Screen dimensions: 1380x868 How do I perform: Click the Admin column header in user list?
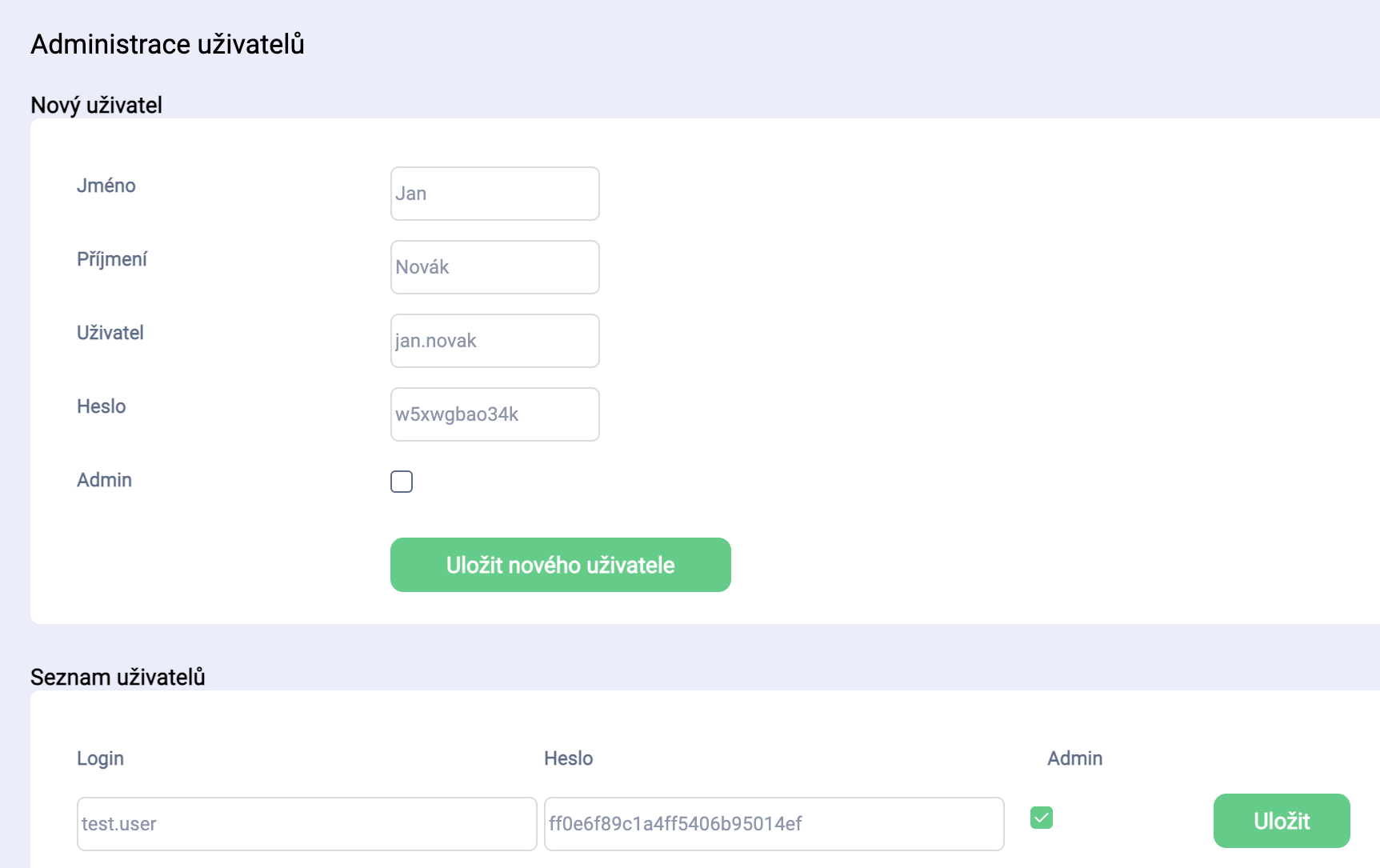[1074, 758]
